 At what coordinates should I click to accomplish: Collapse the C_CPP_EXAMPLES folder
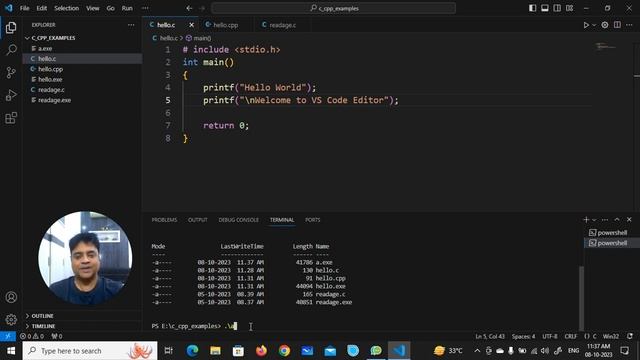[53, 38]
